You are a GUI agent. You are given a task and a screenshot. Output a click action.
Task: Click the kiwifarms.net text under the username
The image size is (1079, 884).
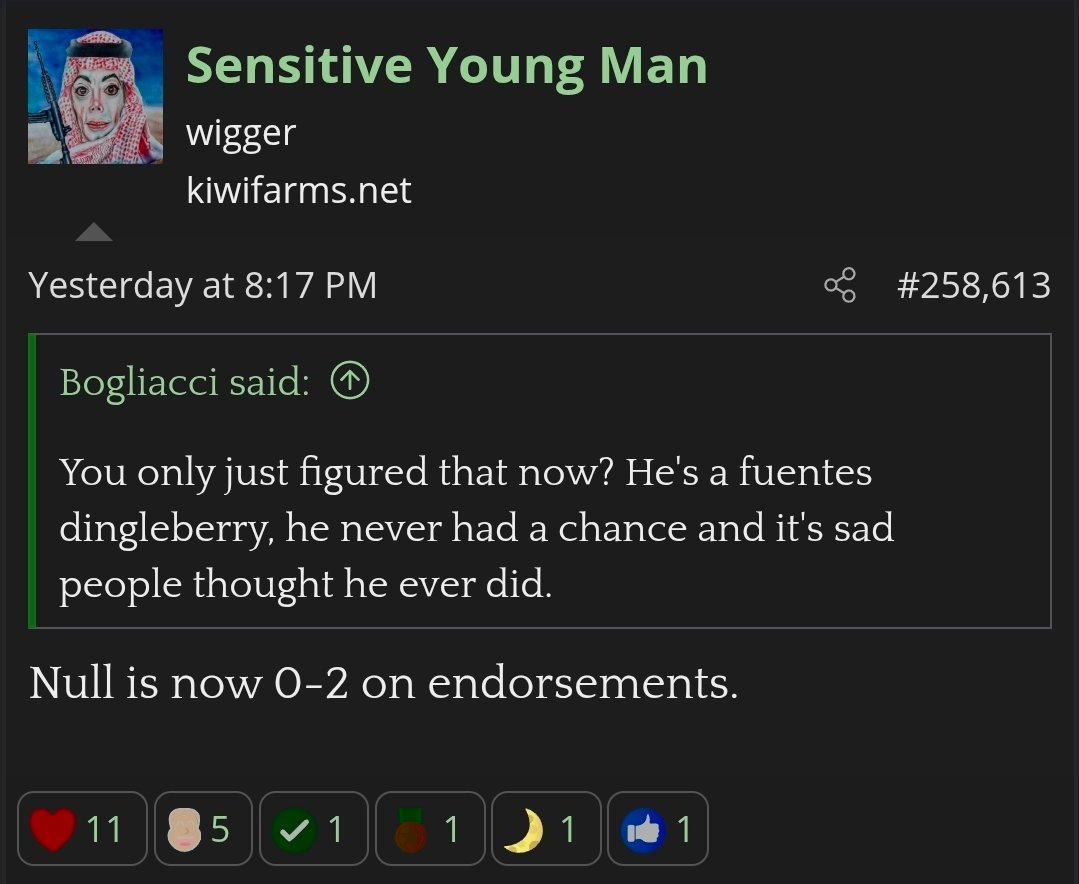pyautogui.click(x=298, y=190)
